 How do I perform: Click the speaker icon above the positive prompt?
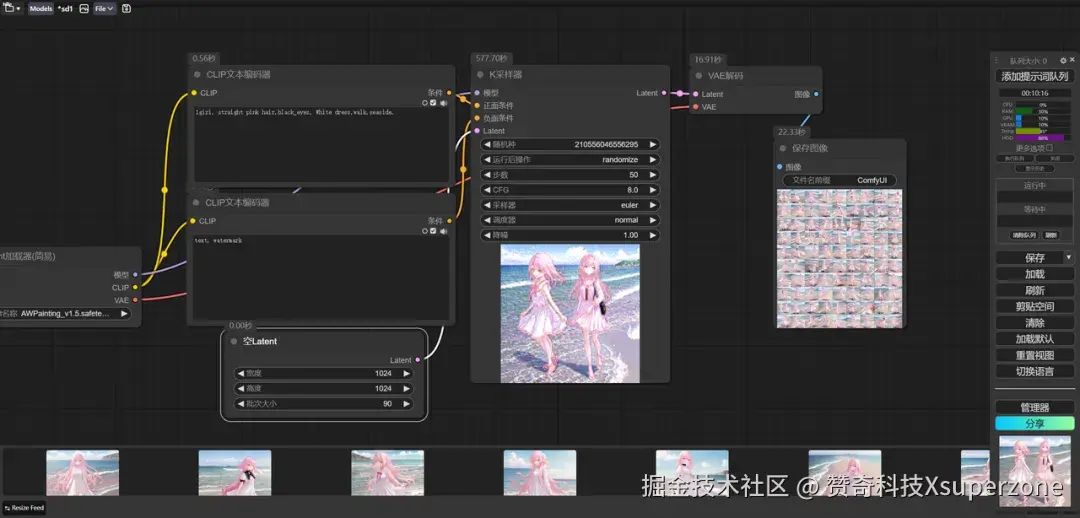(443, 103)
